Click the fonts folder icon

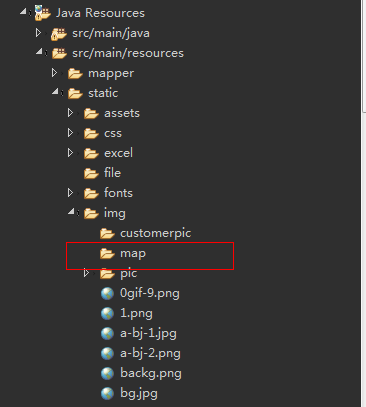[91, 193]
